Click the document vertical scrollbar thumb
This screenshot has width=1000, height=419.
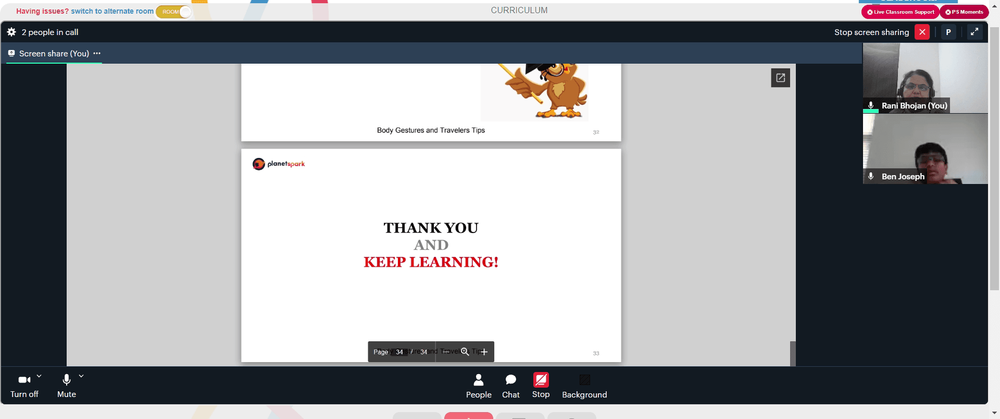point(793,353)
